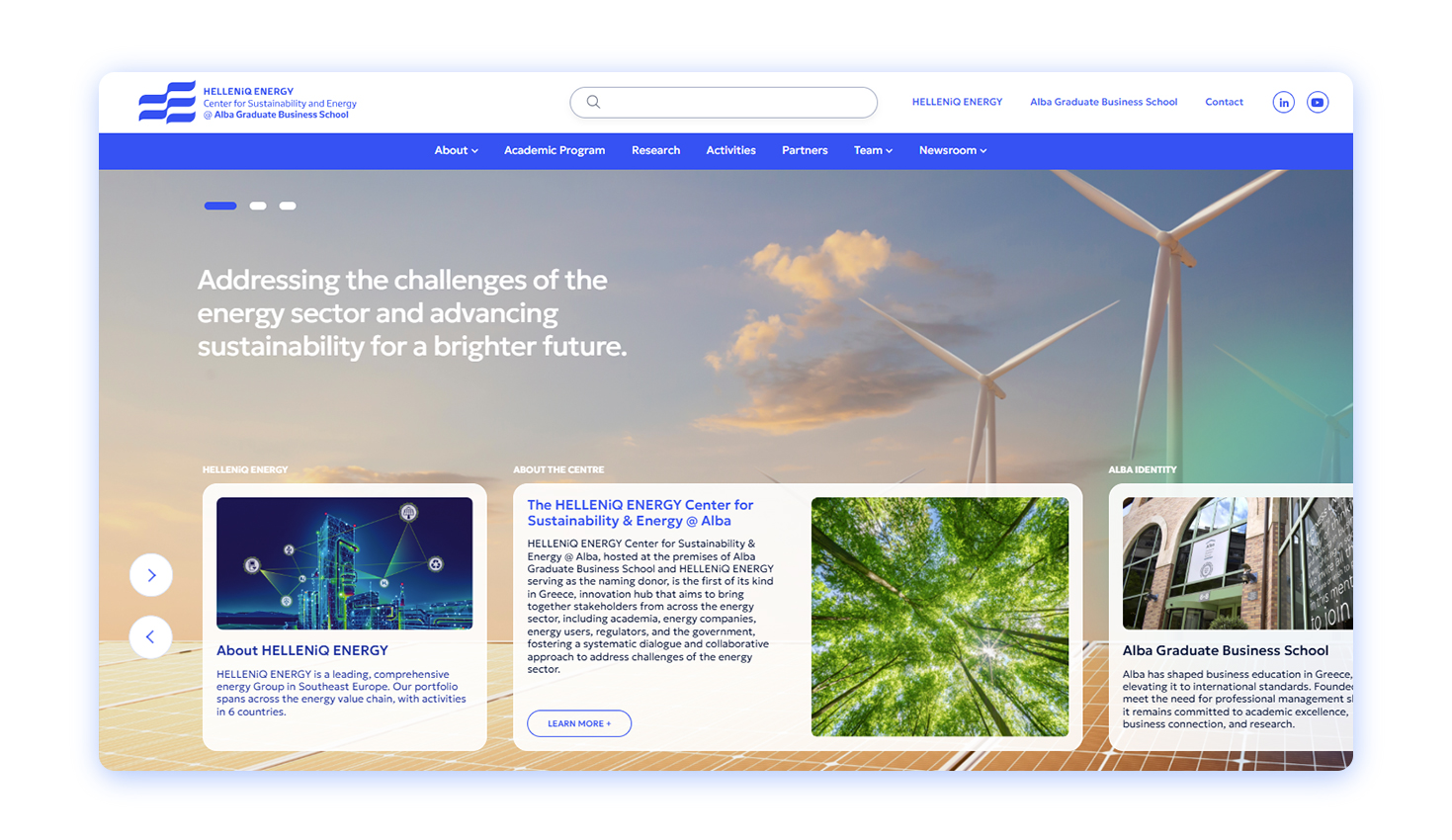Open the Alba Graduate Business School card title
The image size is (1452, 840).
coord(1225,650)
